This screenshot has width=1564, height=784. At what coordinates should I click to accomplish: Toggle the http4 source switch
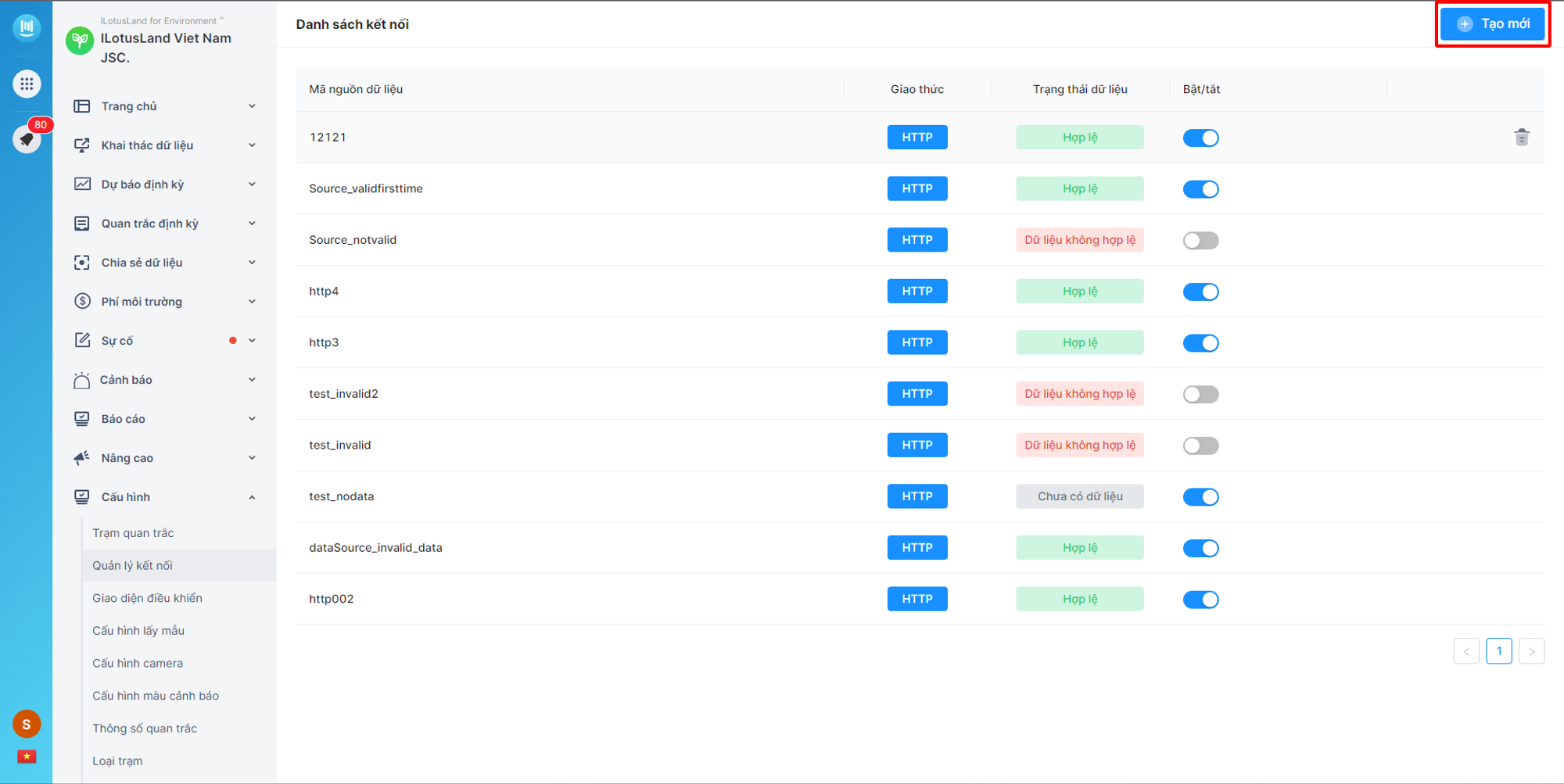click(x=1201, y=292)
